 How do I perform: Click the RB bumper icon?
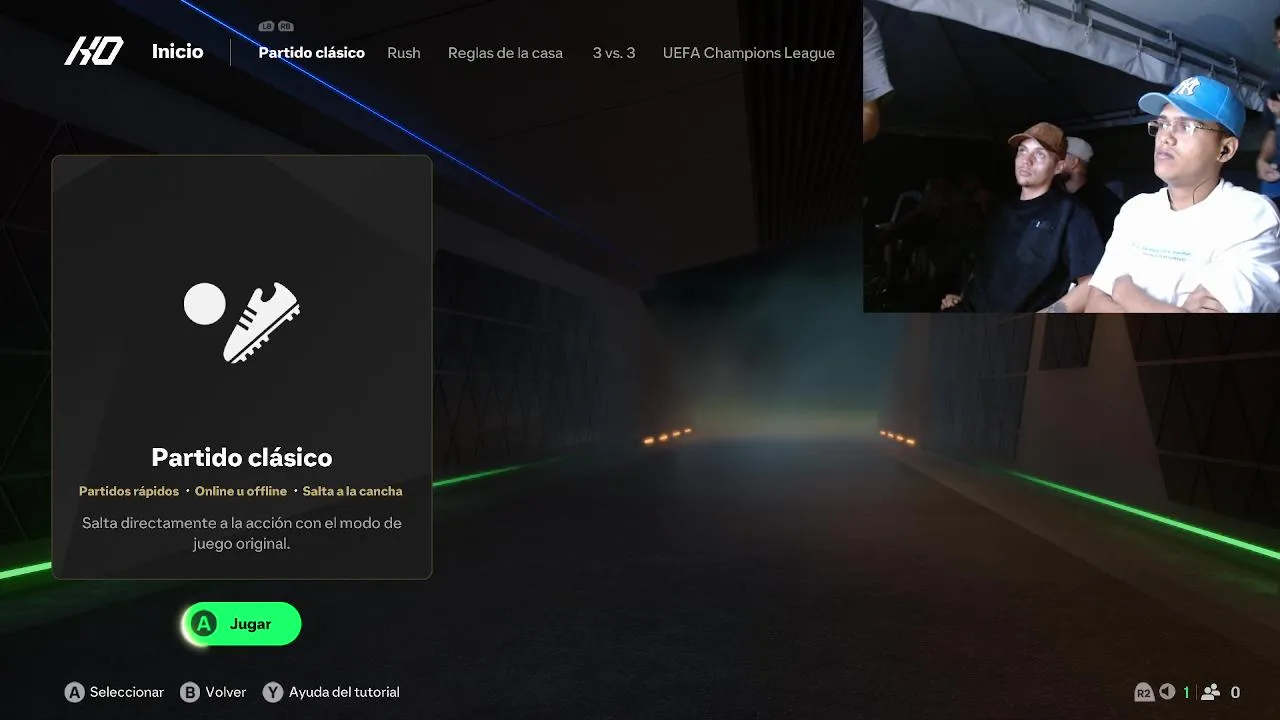coord(285,27)
